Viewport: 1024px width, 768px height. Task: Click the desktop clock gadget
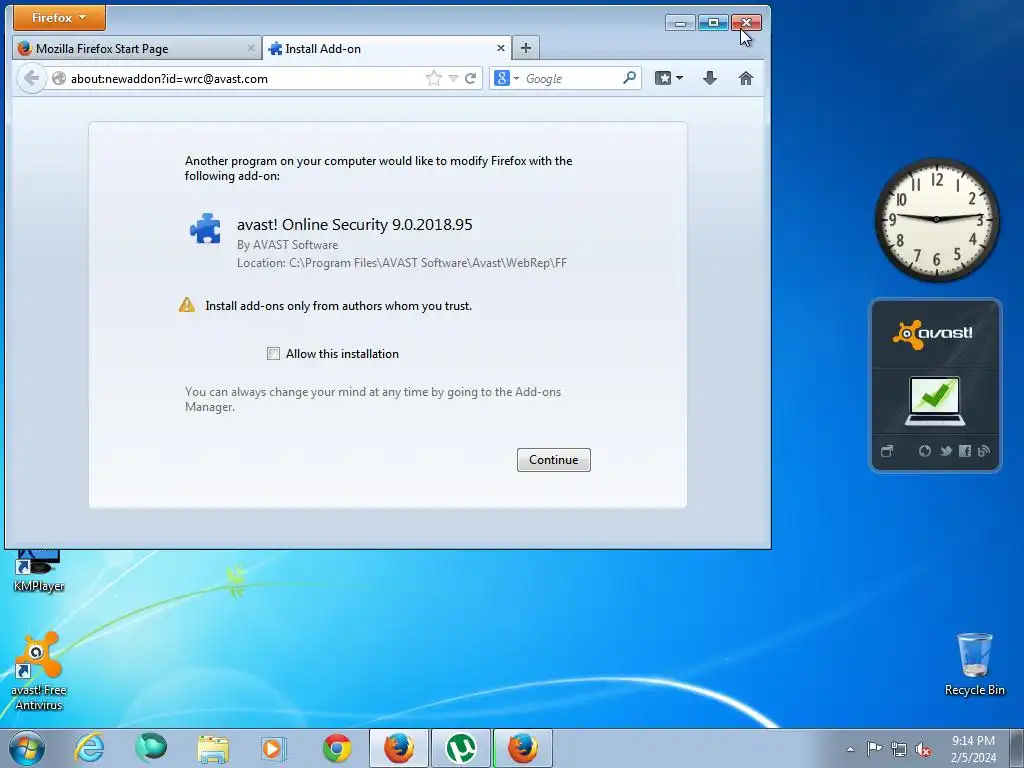pyautogui.click(x=936, y=219)
